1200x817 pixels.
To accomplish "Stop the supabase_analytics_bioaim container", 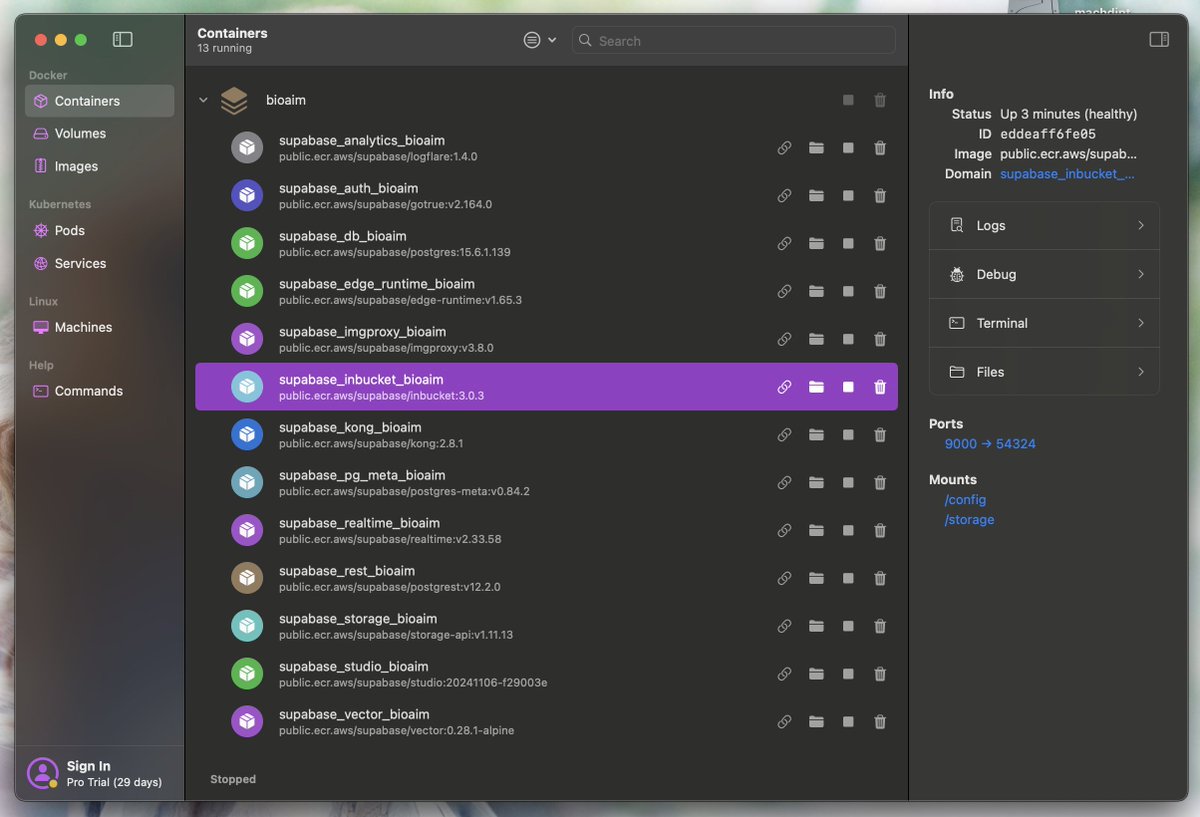I will [x=848, y=148].
